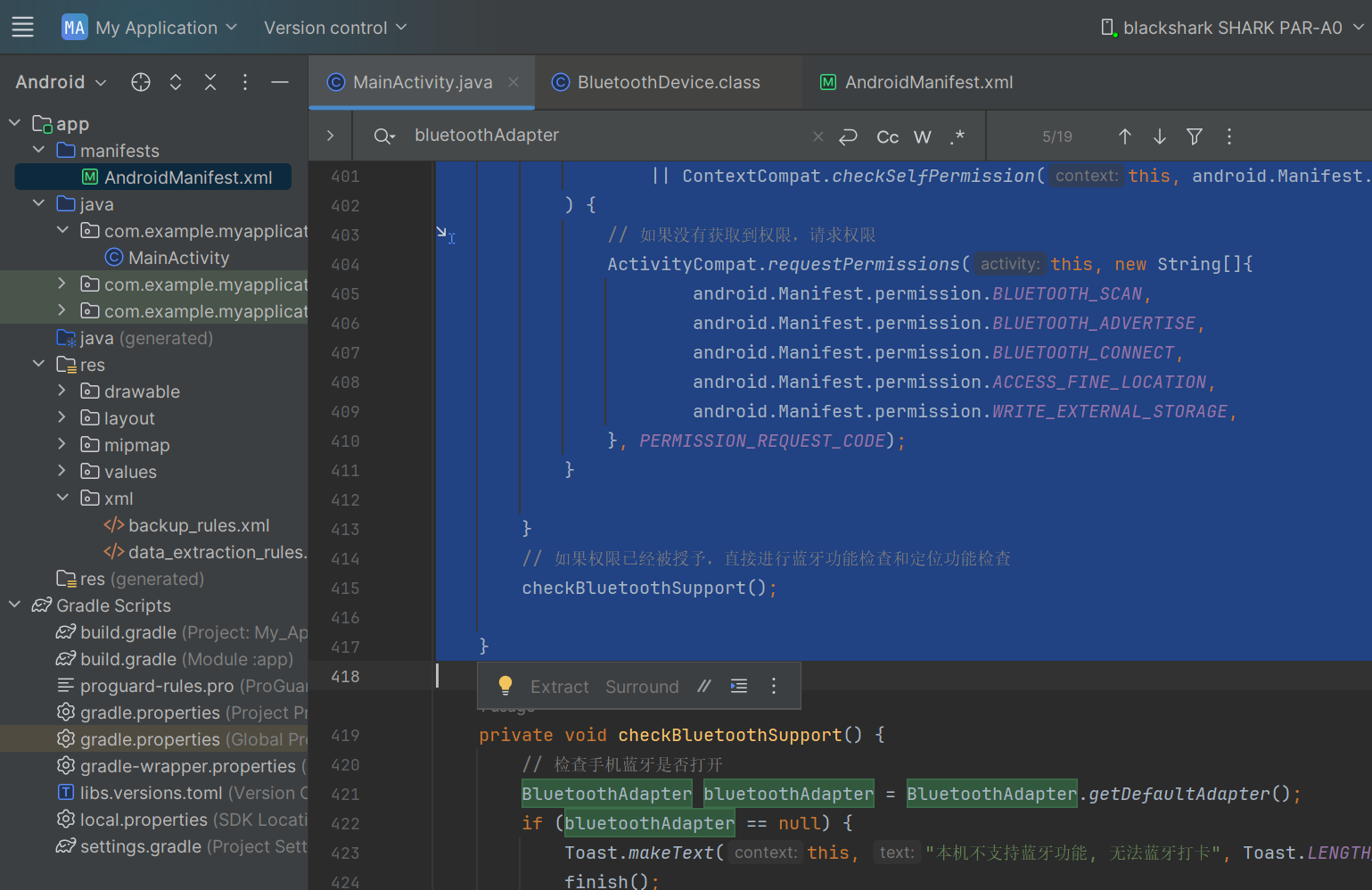Go to previous occurrence arrow
This screenshot has height=890, width=1372.
pyautogui.click(x=1125, y=136)
